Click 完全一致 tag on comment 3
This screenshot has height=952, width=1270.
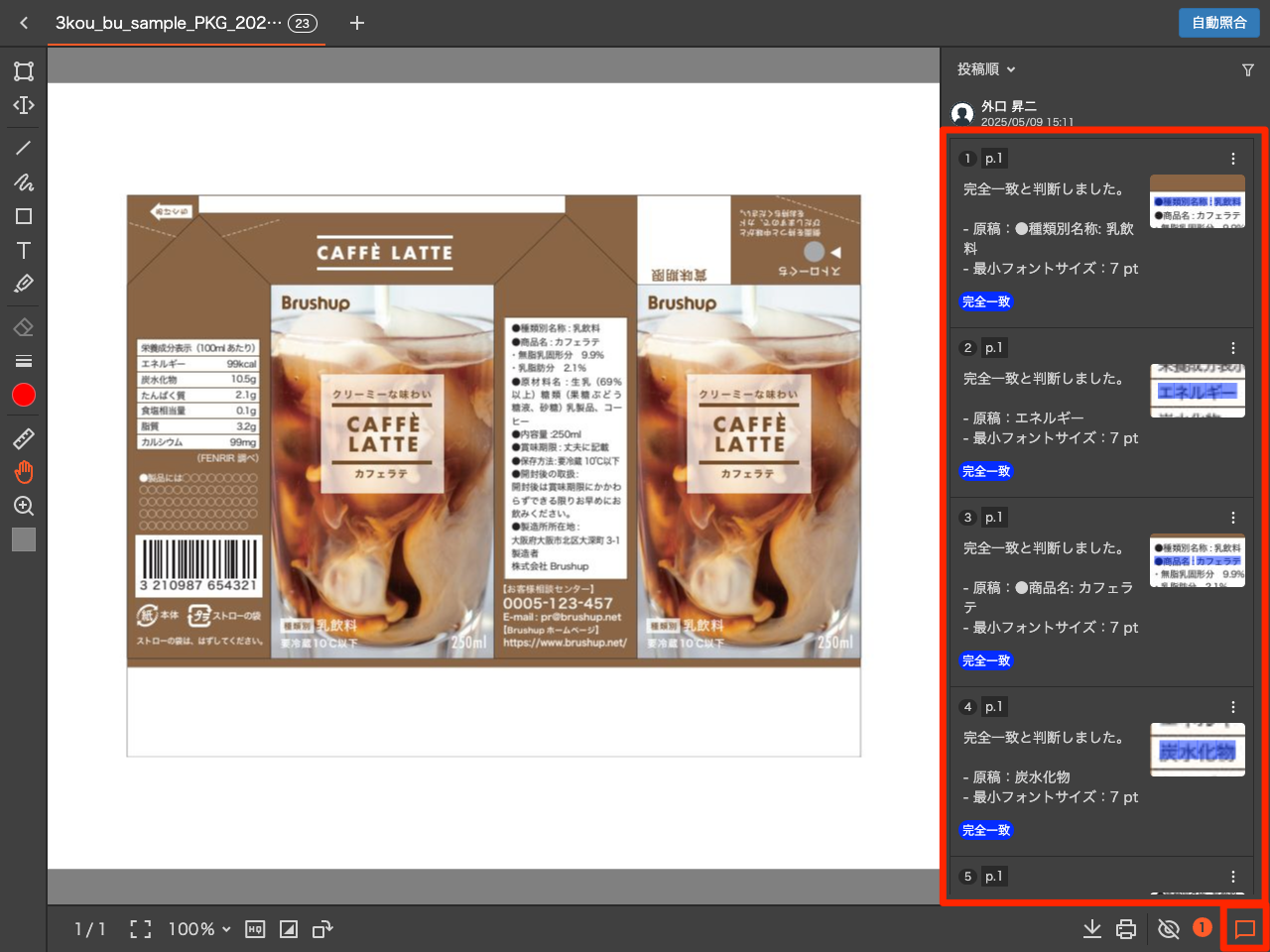[986, 660]
